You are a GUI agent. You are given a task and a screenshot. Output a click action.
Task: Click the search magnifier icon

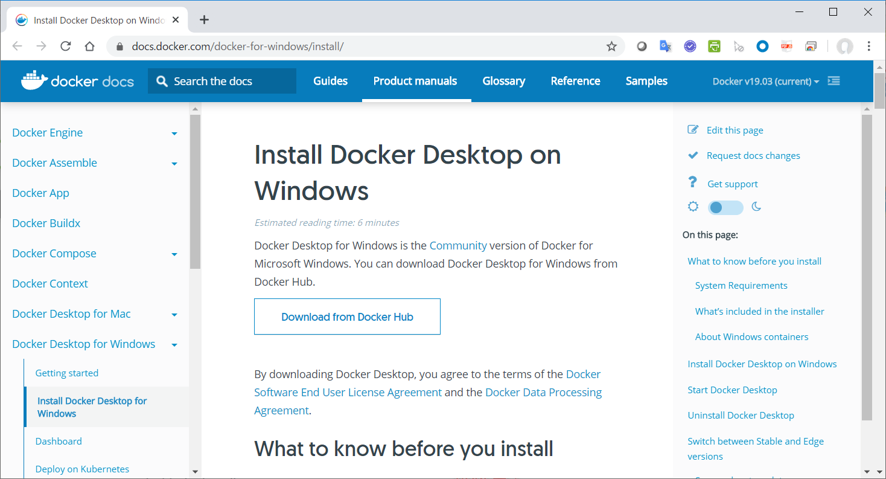(x=162, y=81)
